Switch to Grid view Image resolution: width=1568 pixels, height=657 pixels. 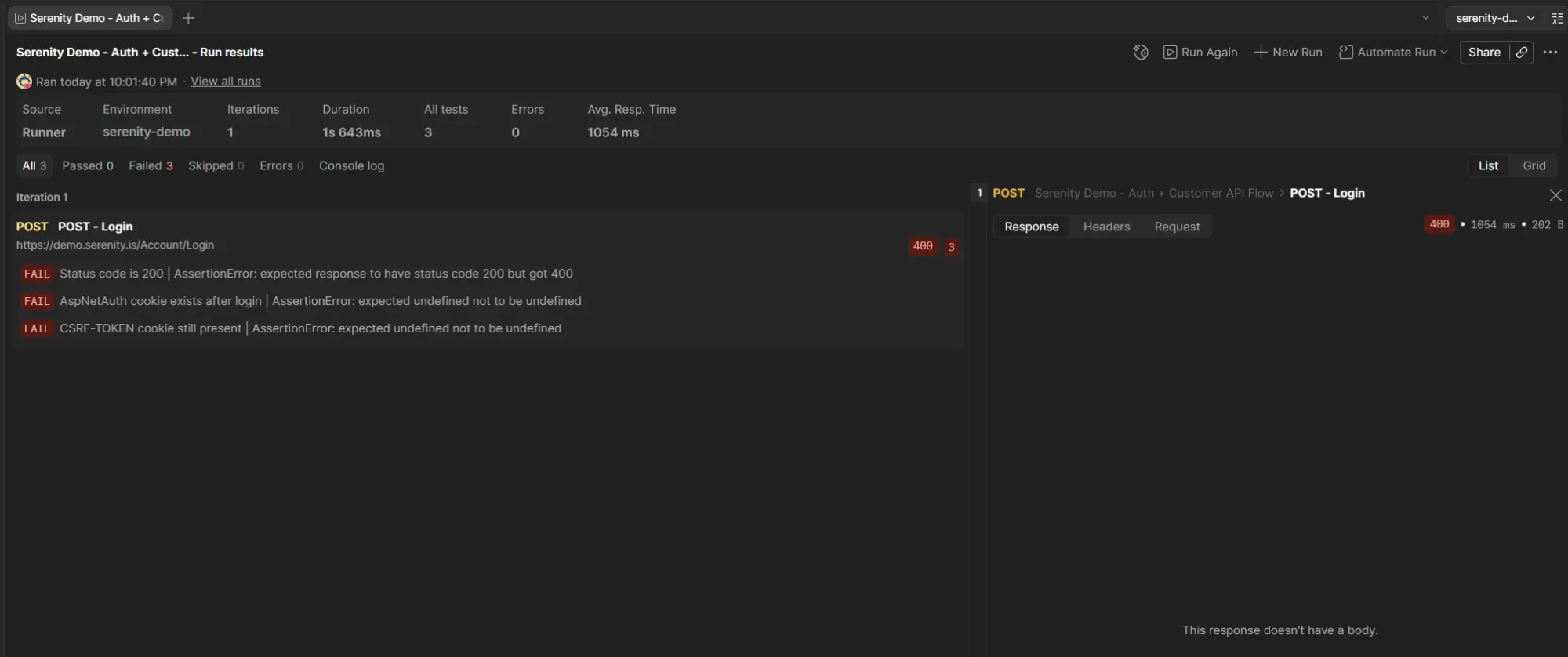[1534, 165]
